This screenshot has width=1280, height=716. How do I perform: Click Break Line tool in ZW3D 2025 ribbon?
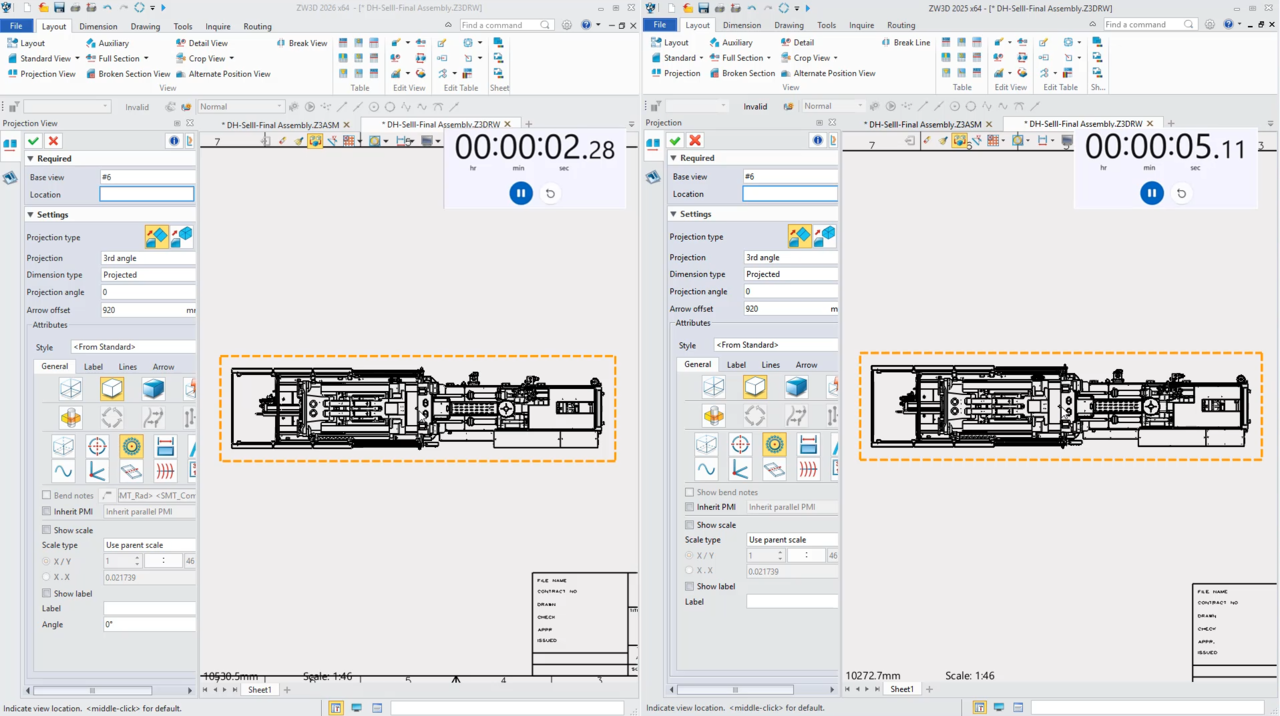click(x=905, y=43)
